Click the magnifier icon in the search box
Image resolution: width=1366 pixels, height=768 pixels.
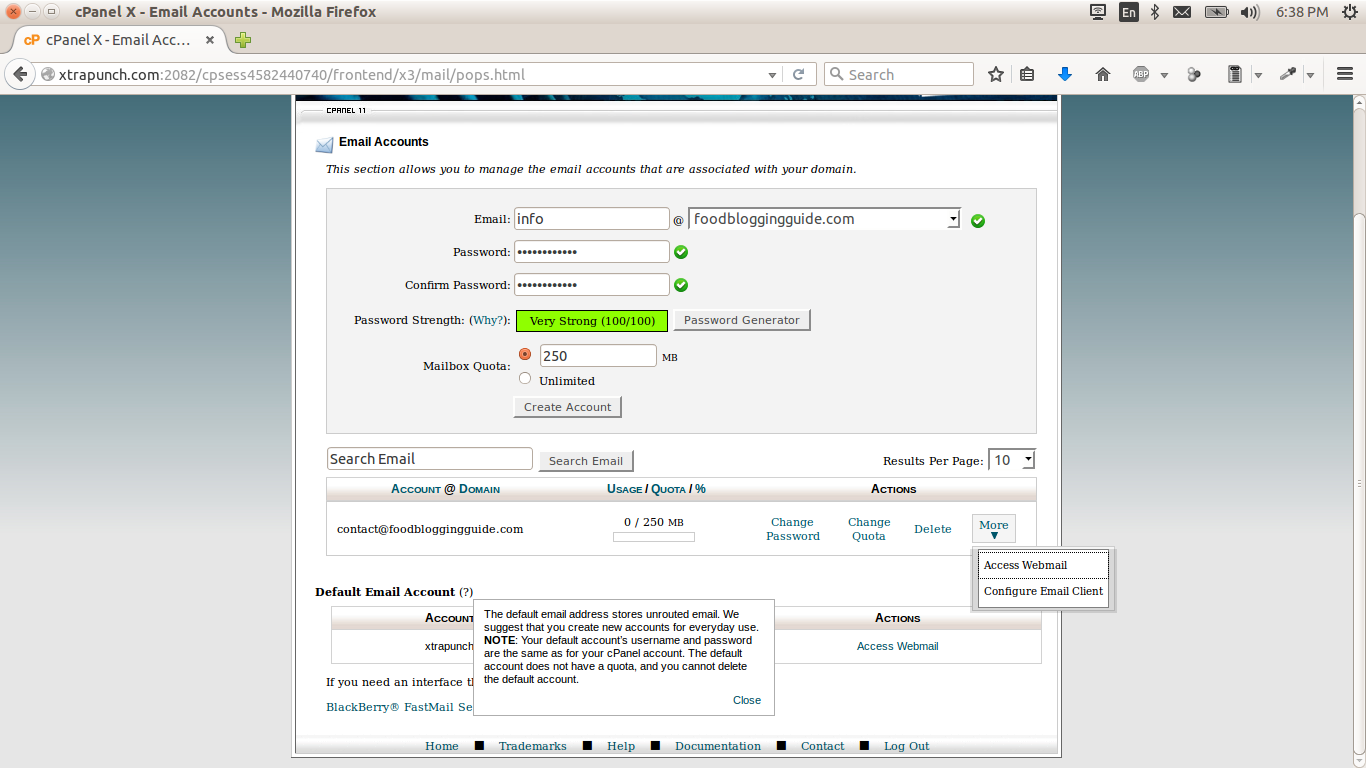pyautogui.click(x=836, y=75)
